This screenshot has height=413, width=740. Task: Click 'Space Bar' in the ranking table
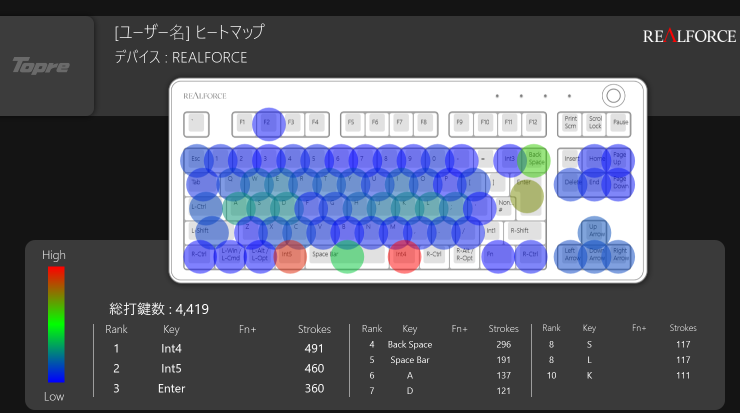point(410,360)
